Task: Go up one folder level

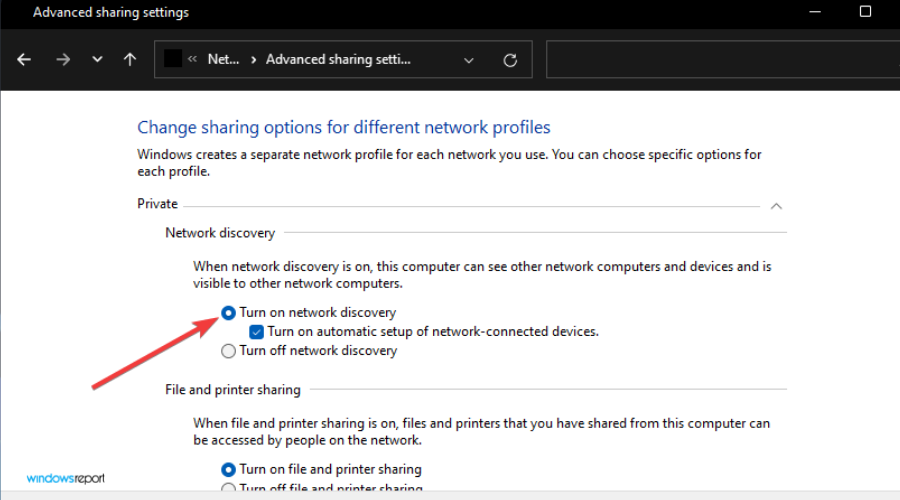Action: tap(130, 59)
